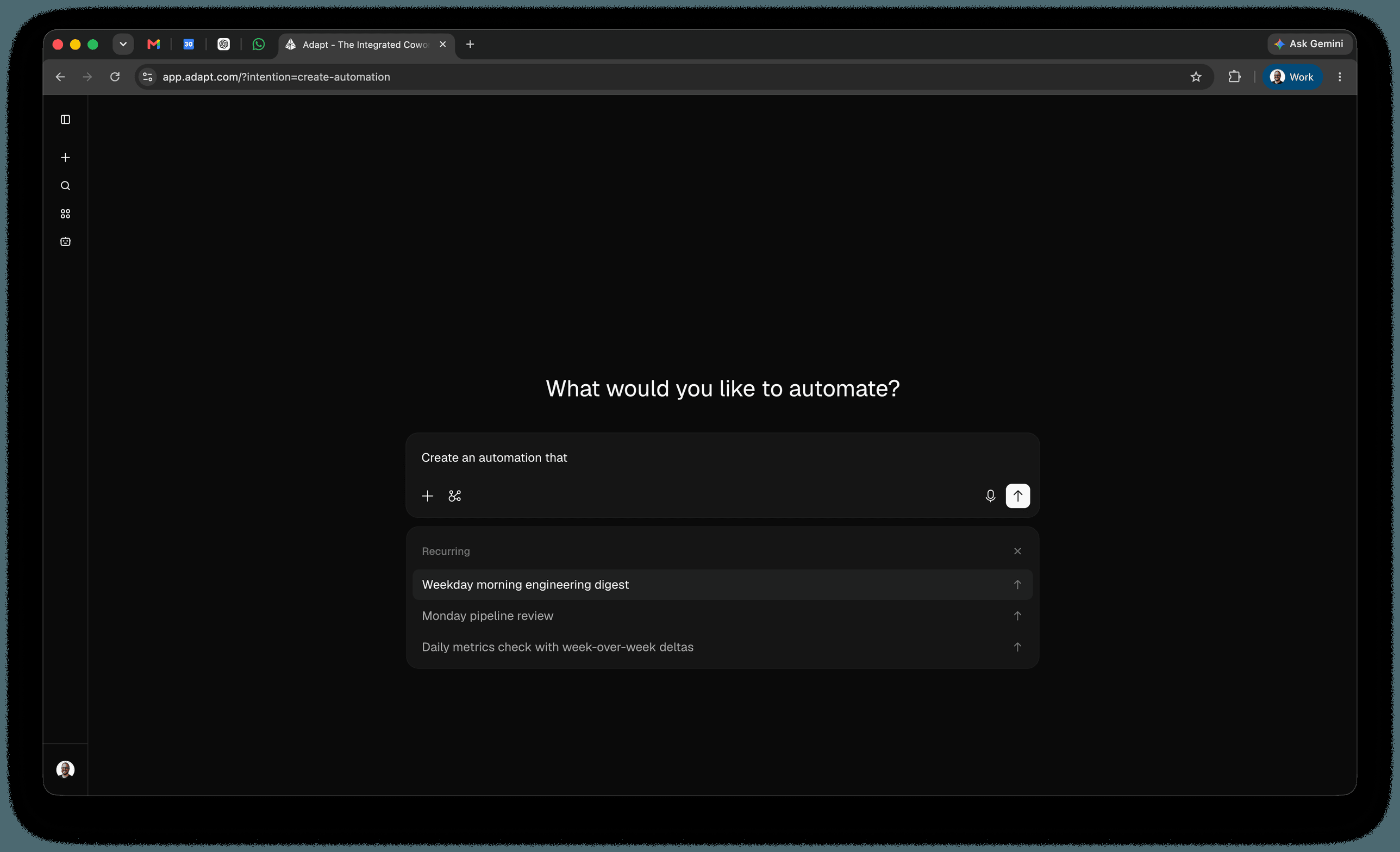The height and width of the screenshot is (852, 1400).
Task: Start voice input with microphone icon
Action: [x=990, y=496]
